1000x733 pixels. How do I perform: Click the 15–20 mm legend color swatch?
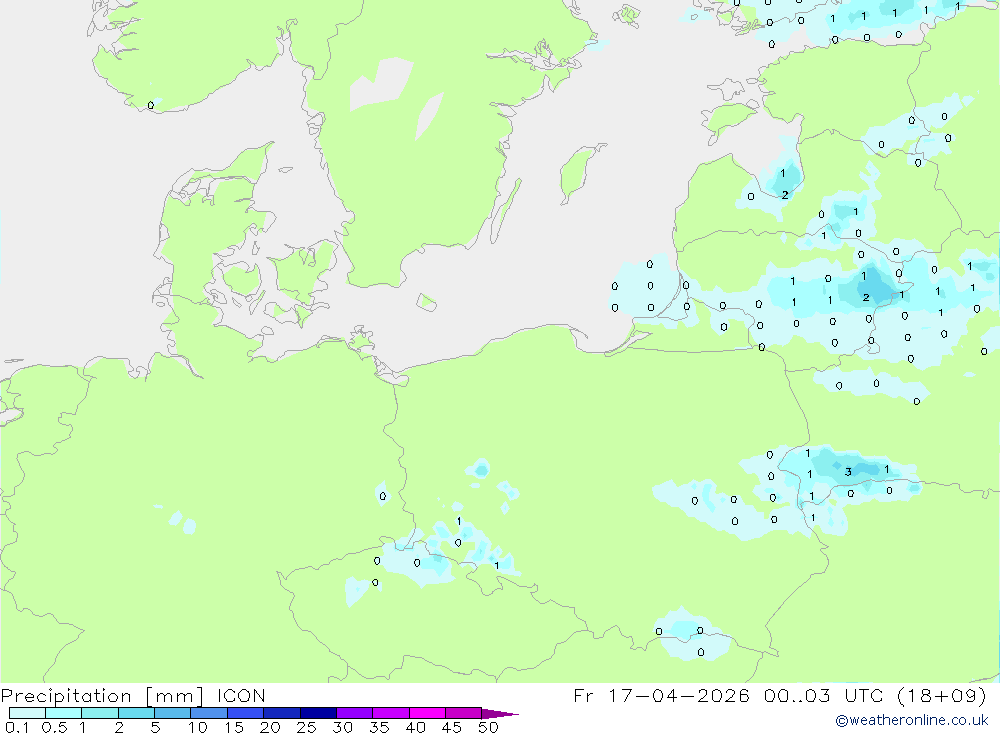[246, 713]
